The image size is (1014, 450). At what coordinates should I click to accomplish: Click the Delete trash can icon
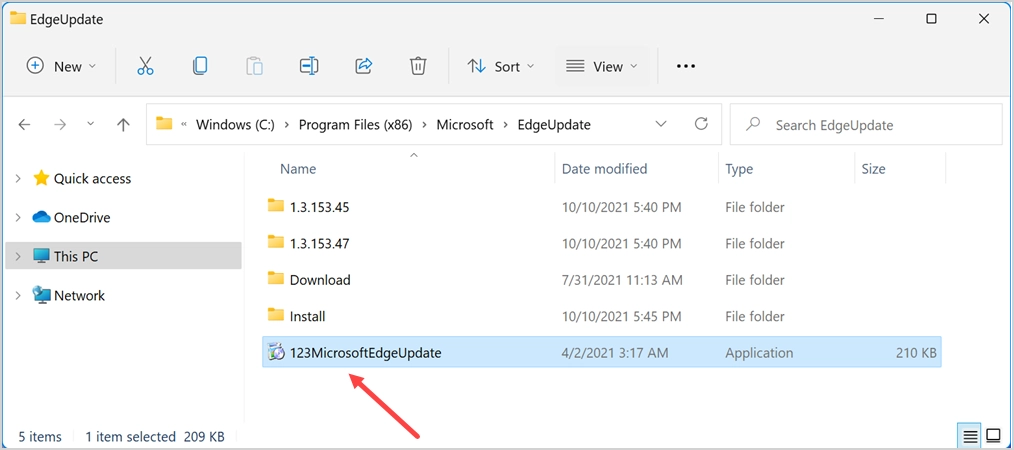[x=418, y=66]
